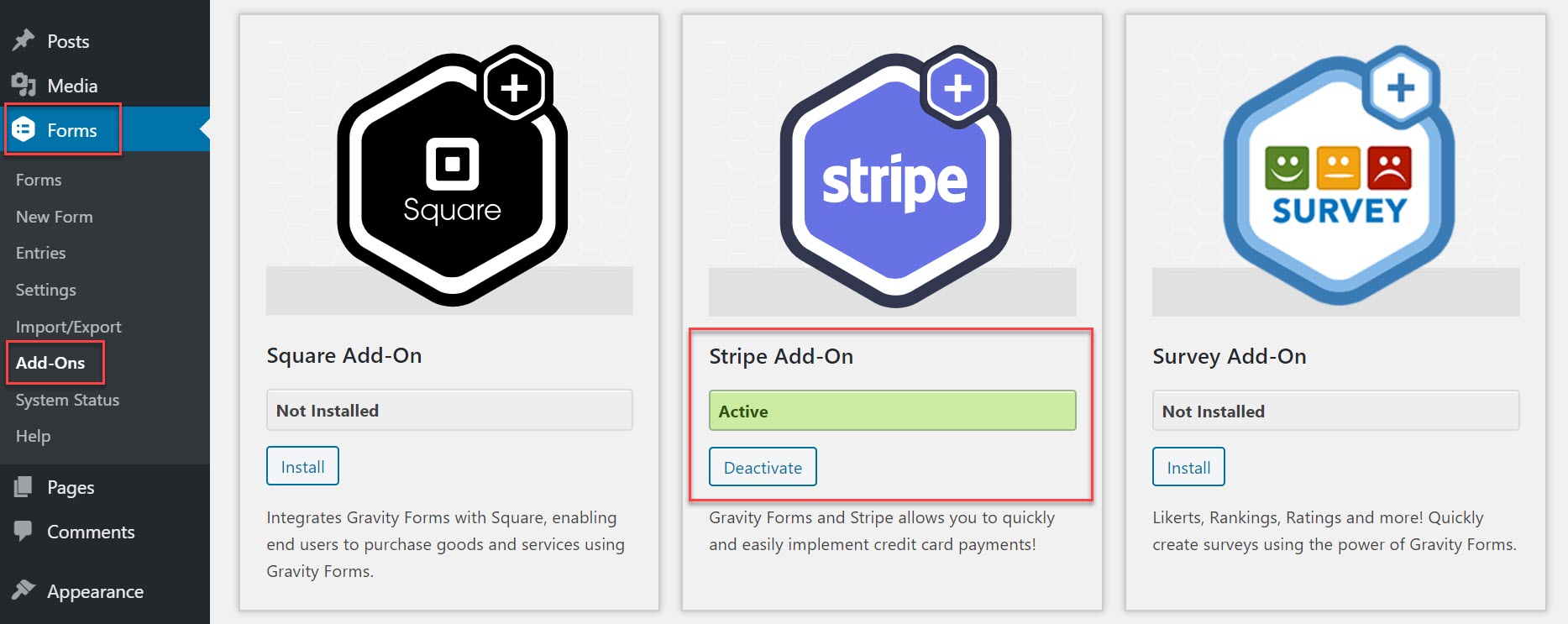The image size is (1568, 624).
Task: Click the Comments bubble icon
Action: [x=24, y=531]
